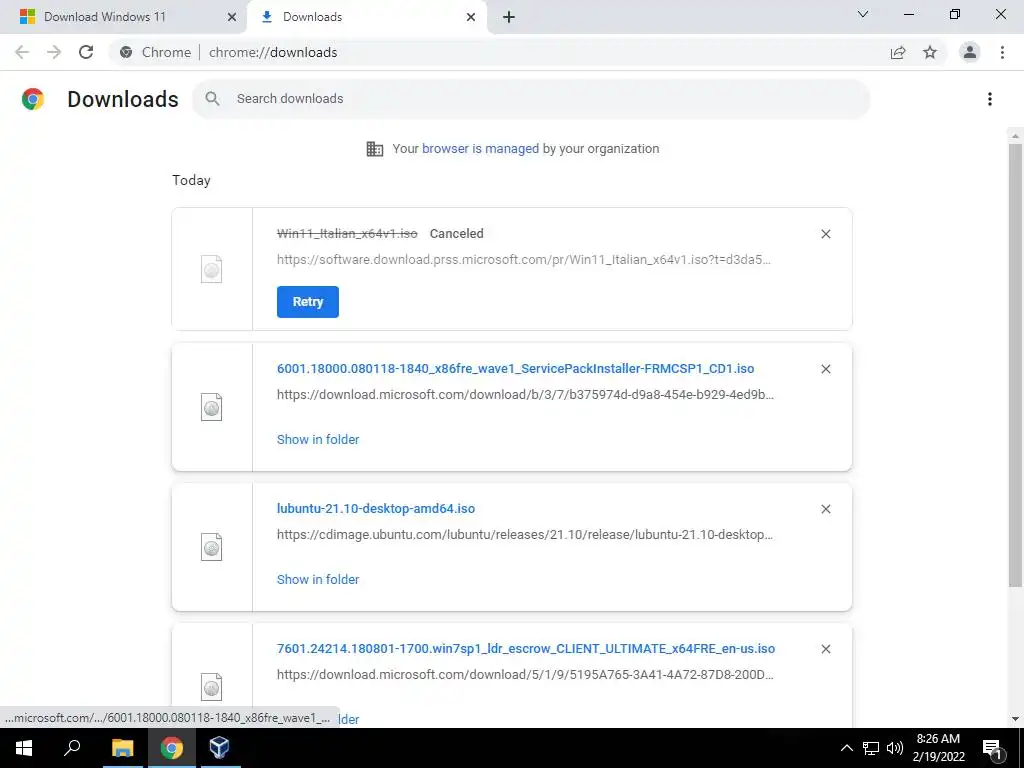Open the Windows Start menu
The width and height of the screenshot is (1024, 768).
click(x=24, y=748)
